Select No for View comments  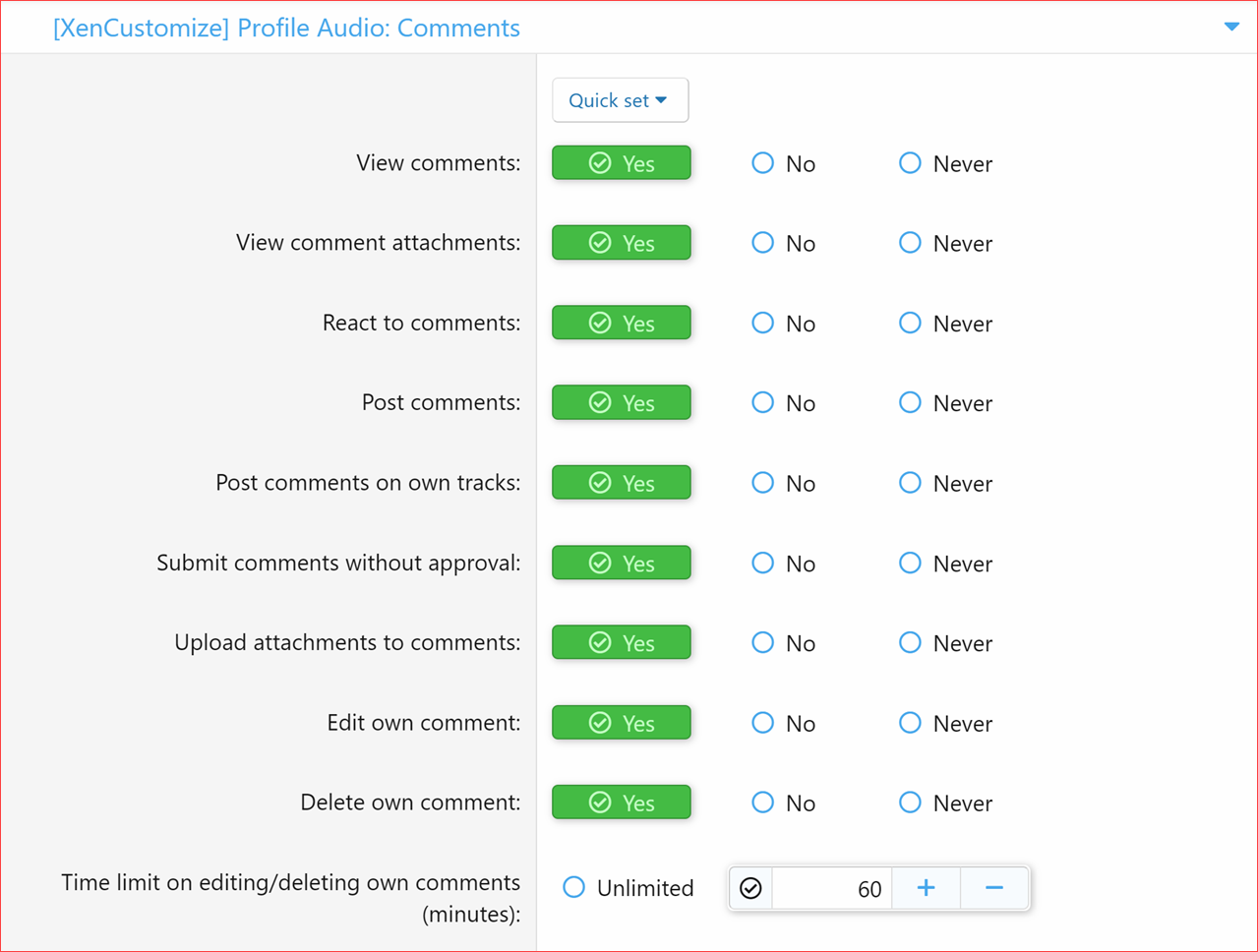click(762, 163)
